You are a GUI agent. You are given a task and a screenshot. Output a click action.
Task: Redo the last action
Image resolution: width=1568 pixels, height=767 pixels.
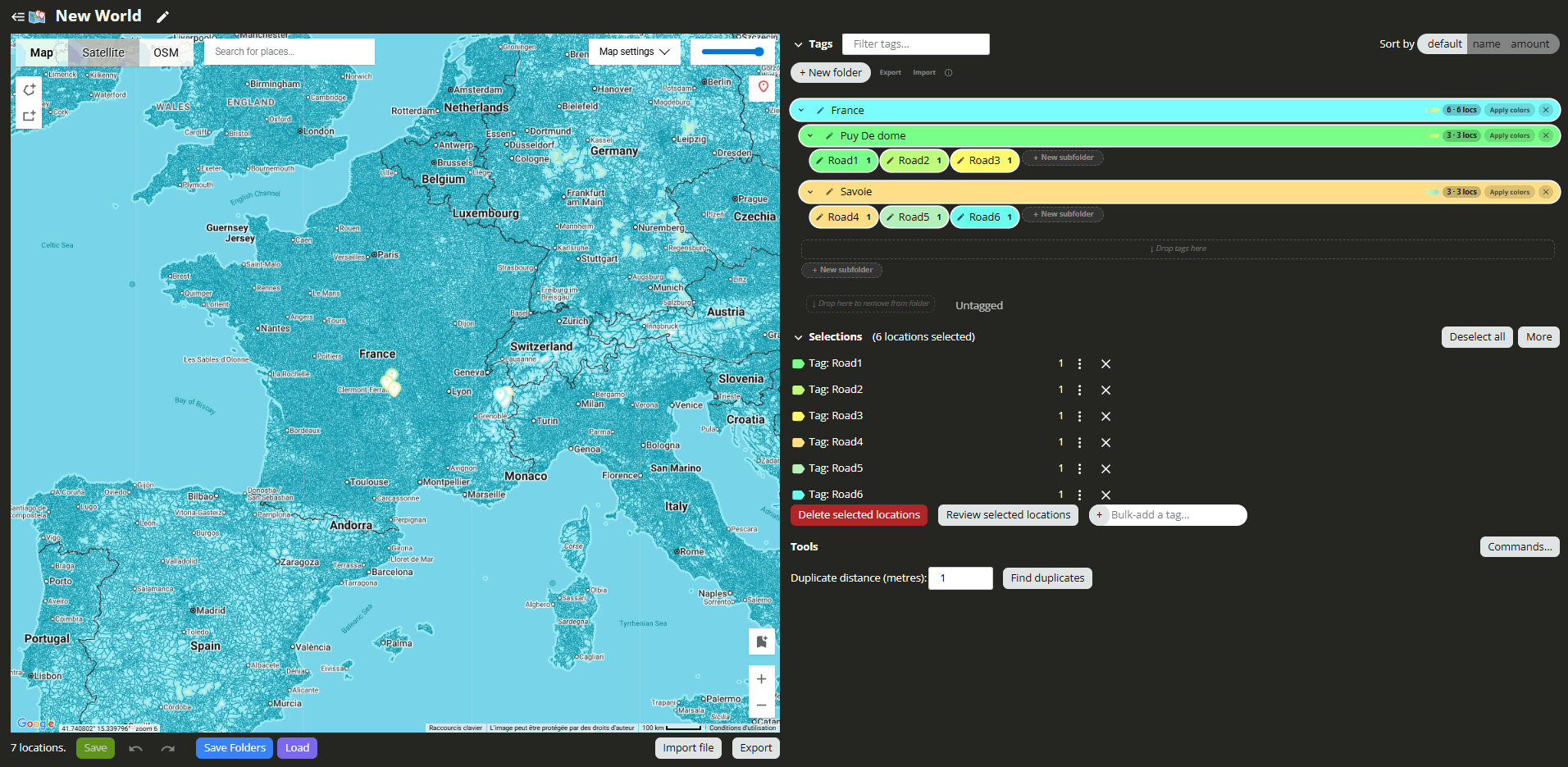(168, 748)
